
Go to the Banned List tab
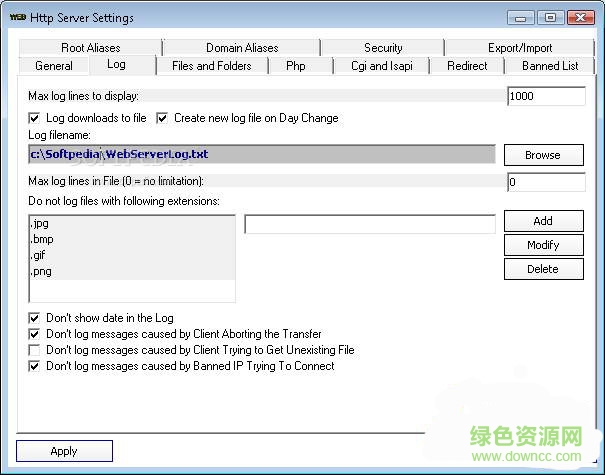point(549,66)
